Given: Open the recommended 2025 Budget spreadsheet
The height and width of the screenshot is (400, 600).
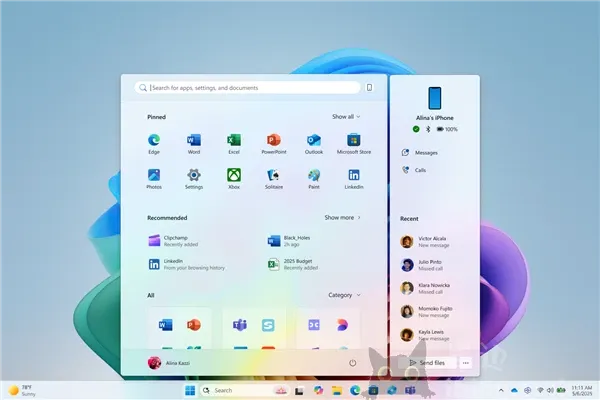Looking at the screenshot, I should click(x=293, y=264).
